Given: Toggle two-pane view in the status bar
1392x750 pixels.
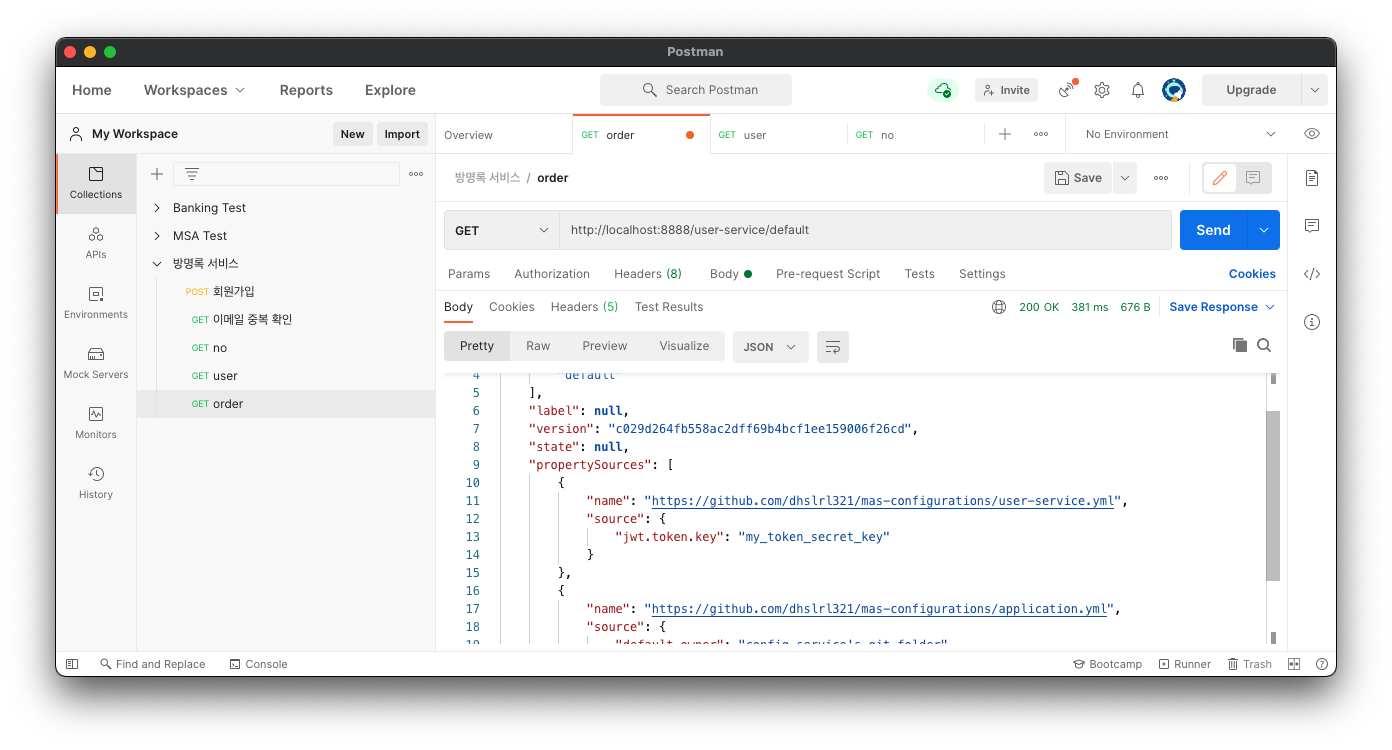Looking at the screenshot, I should [x=1294, y=664].
